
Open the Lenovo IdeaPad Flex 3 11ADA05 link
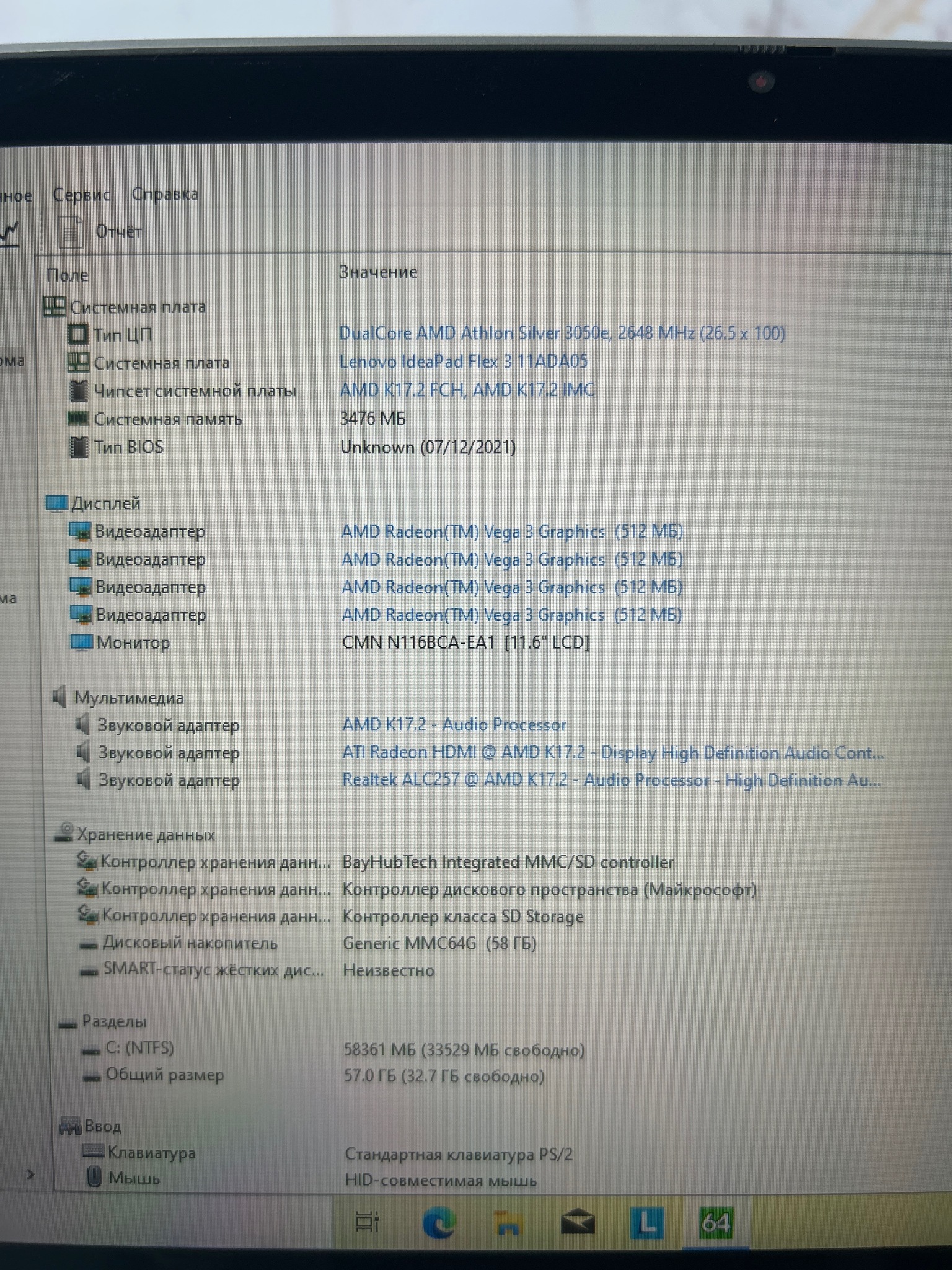(464, 362)
